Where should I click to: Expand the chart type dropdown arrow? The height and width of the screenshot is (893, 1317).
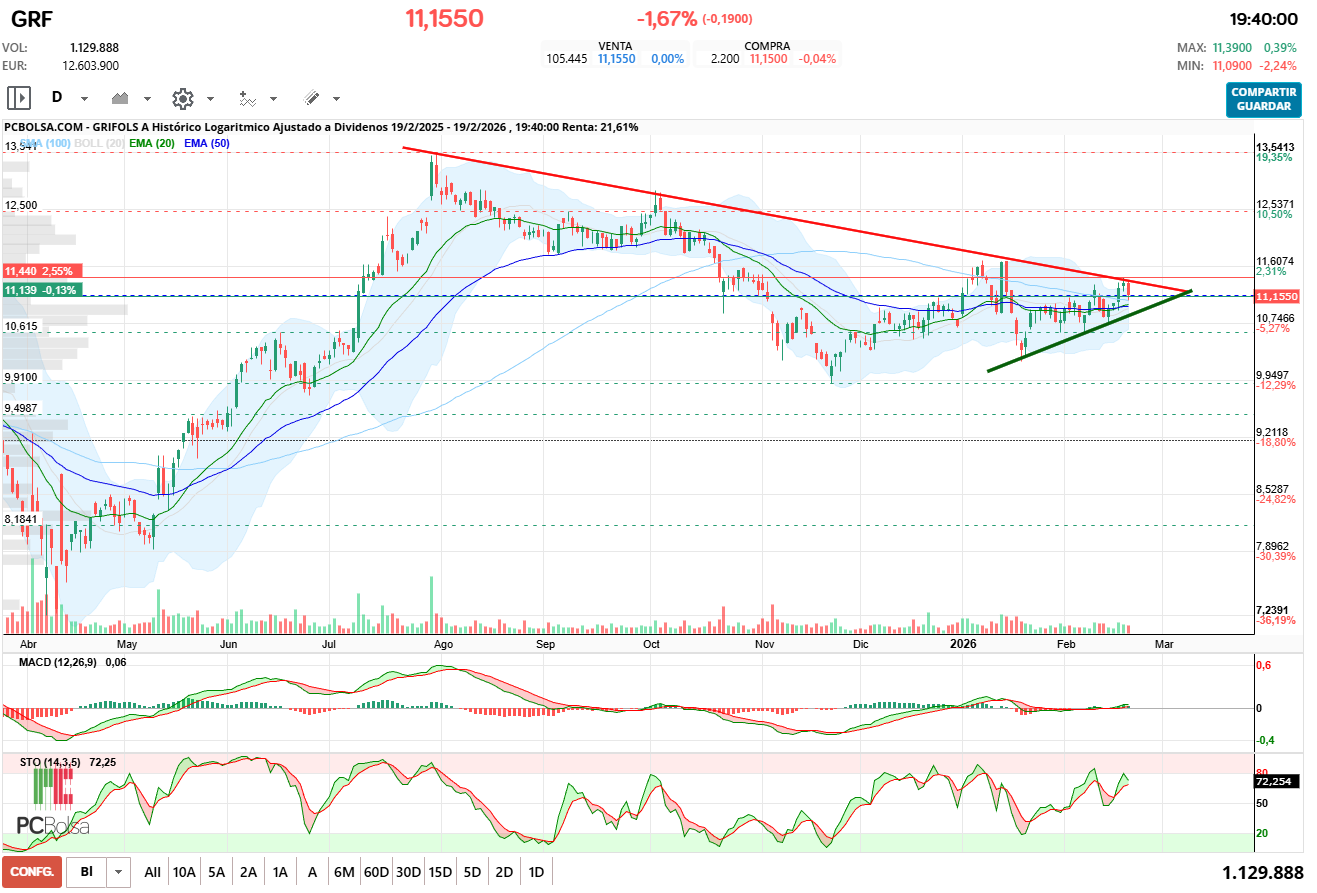point(148,99)
